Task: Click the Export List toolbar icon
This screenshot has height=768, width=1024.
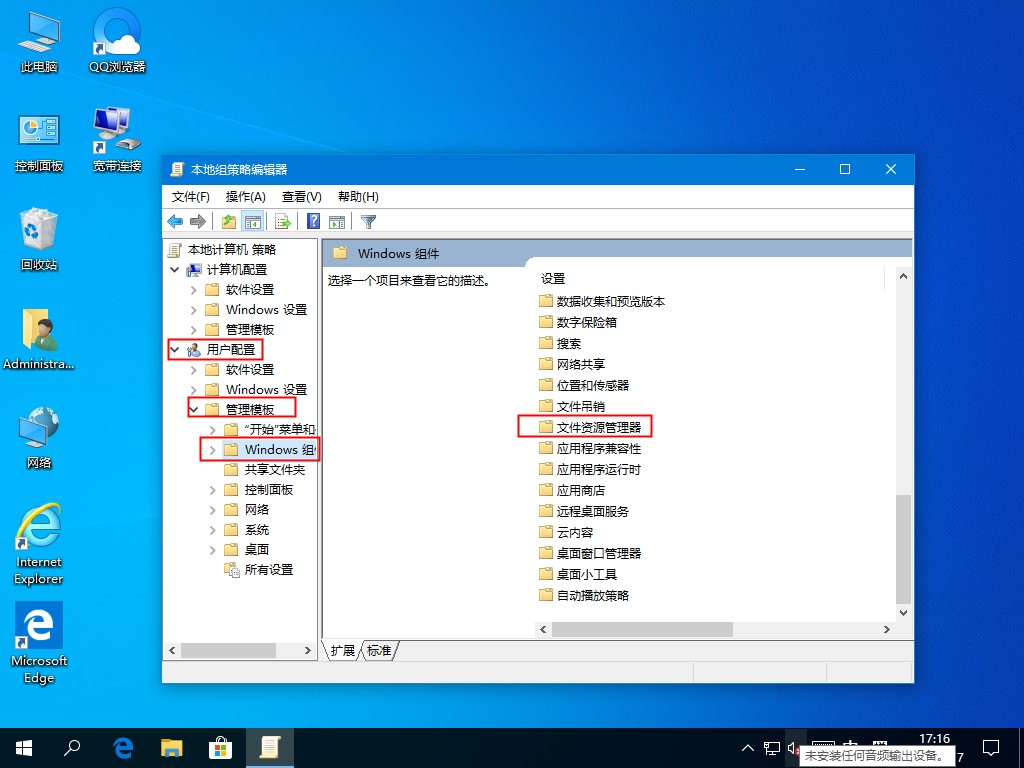Action: 284,221
